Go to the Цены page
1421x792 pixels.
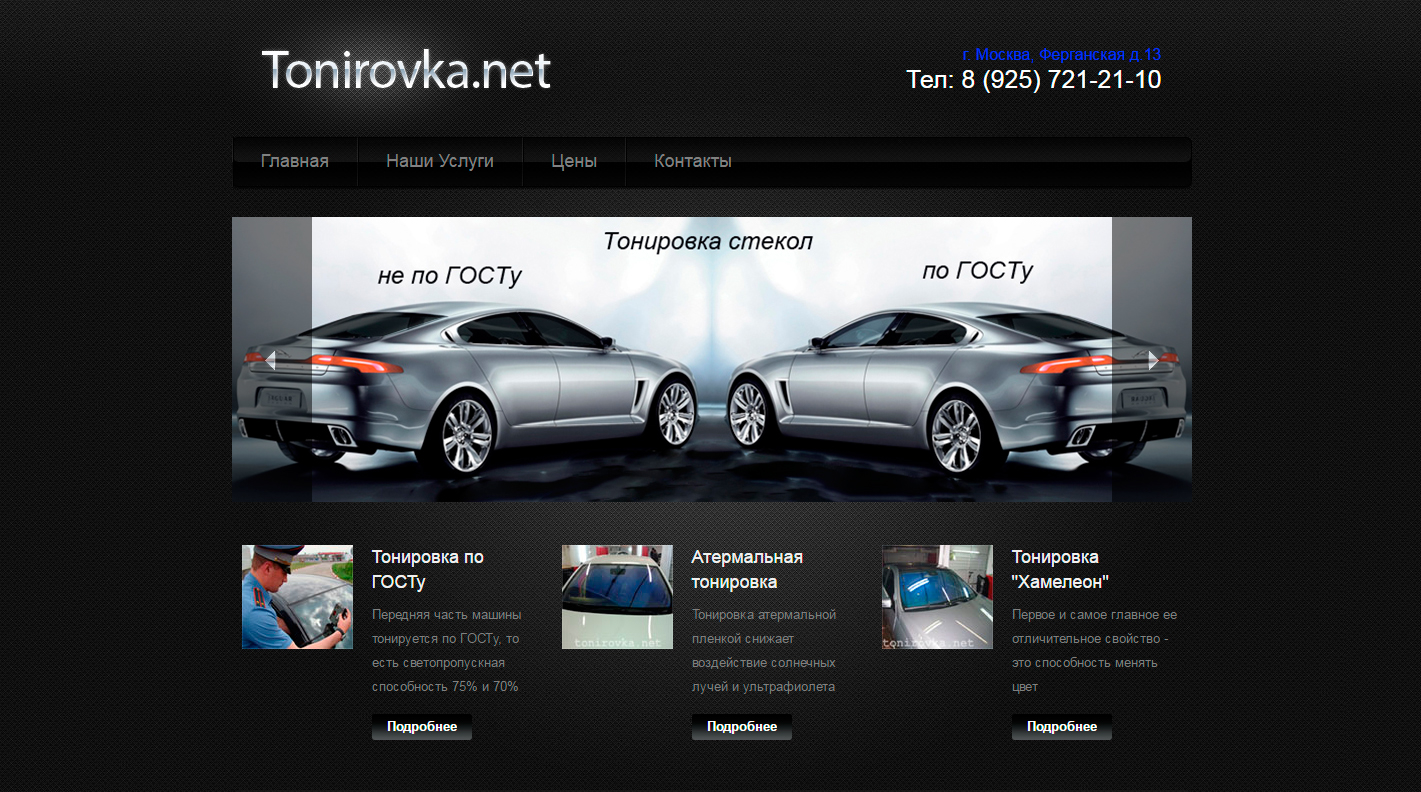574,161
